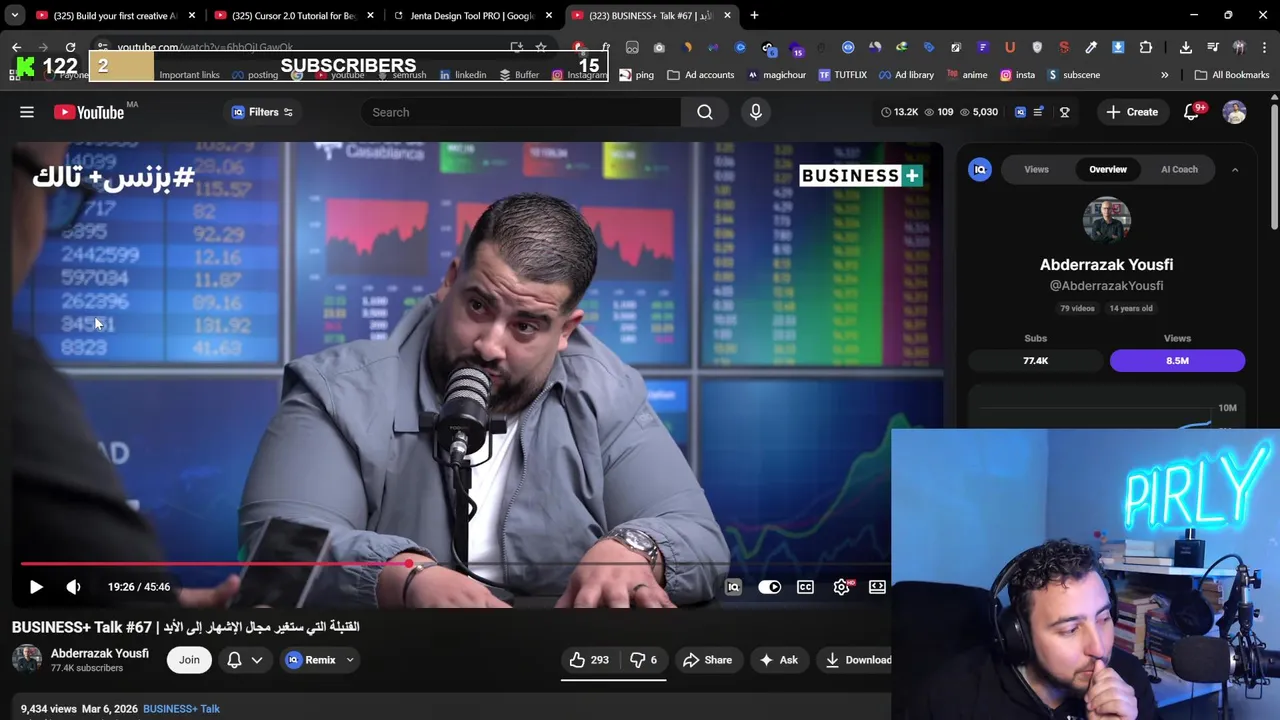This screenshot has width=1280, height=720.
Task: Open All Bookmarks folder
Action: click(x=1232, y=75)
